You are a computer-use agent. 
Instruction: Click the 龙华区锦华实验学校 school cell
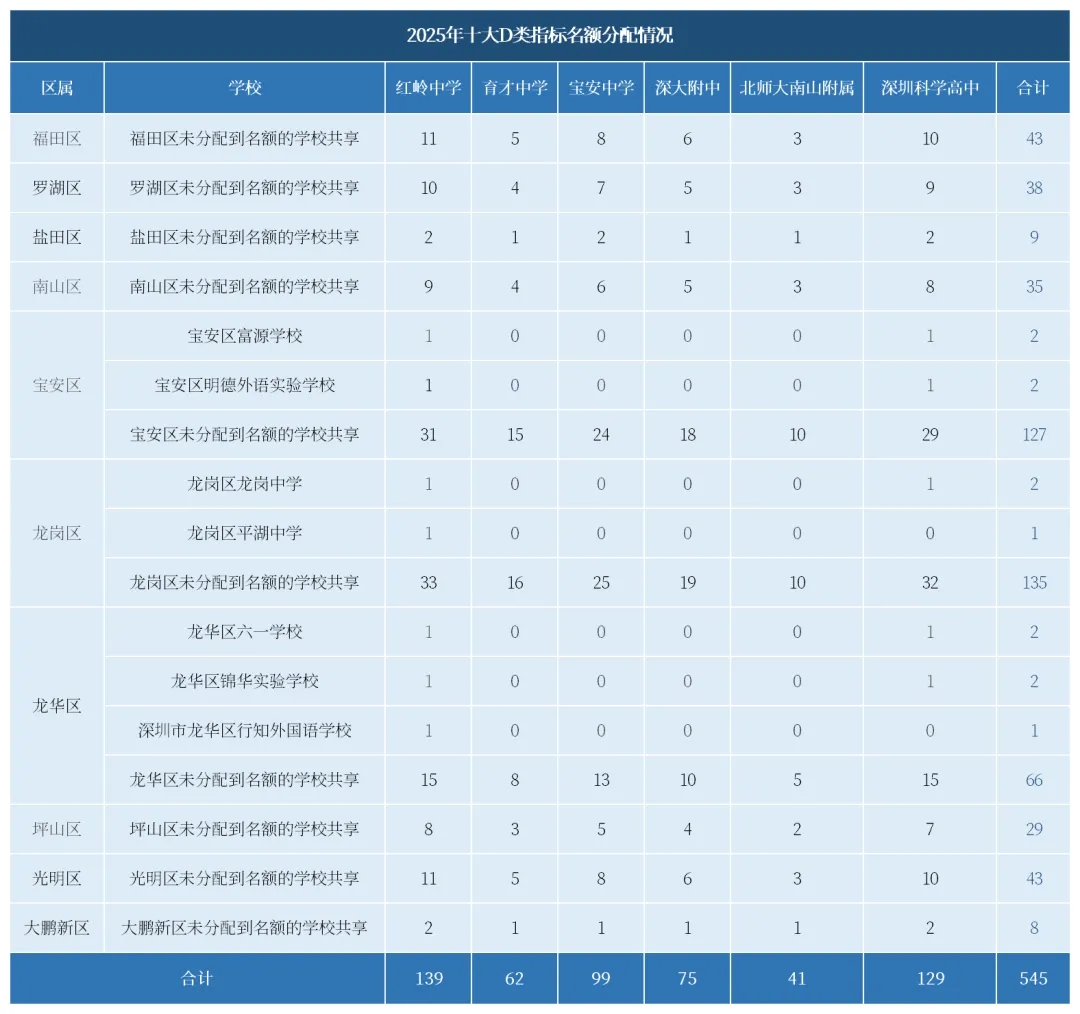(245, 681)
